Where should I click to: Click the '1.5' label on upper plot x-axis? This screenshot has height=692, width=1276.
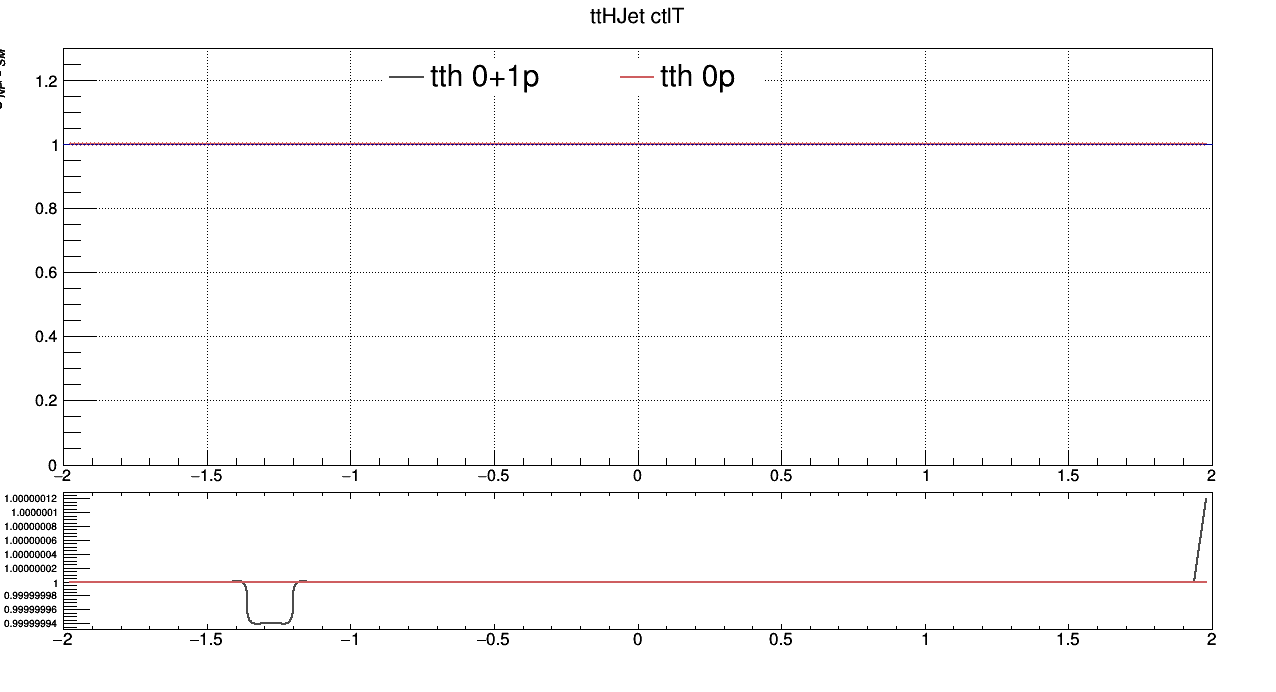click(1069, 475)
